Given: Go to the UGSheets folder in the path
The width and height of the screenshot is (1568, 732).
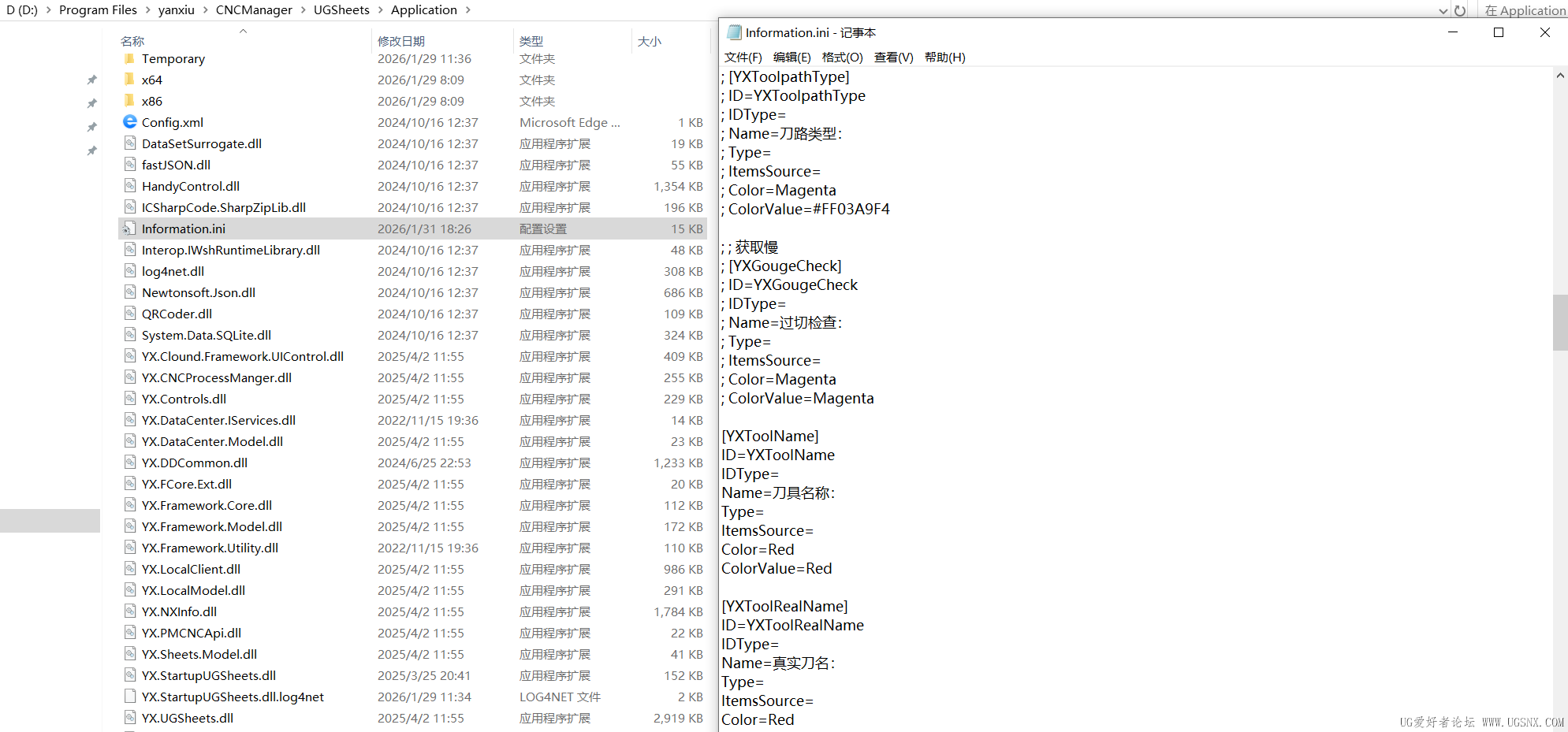Looking at the screenshot, I should (341, 10).
